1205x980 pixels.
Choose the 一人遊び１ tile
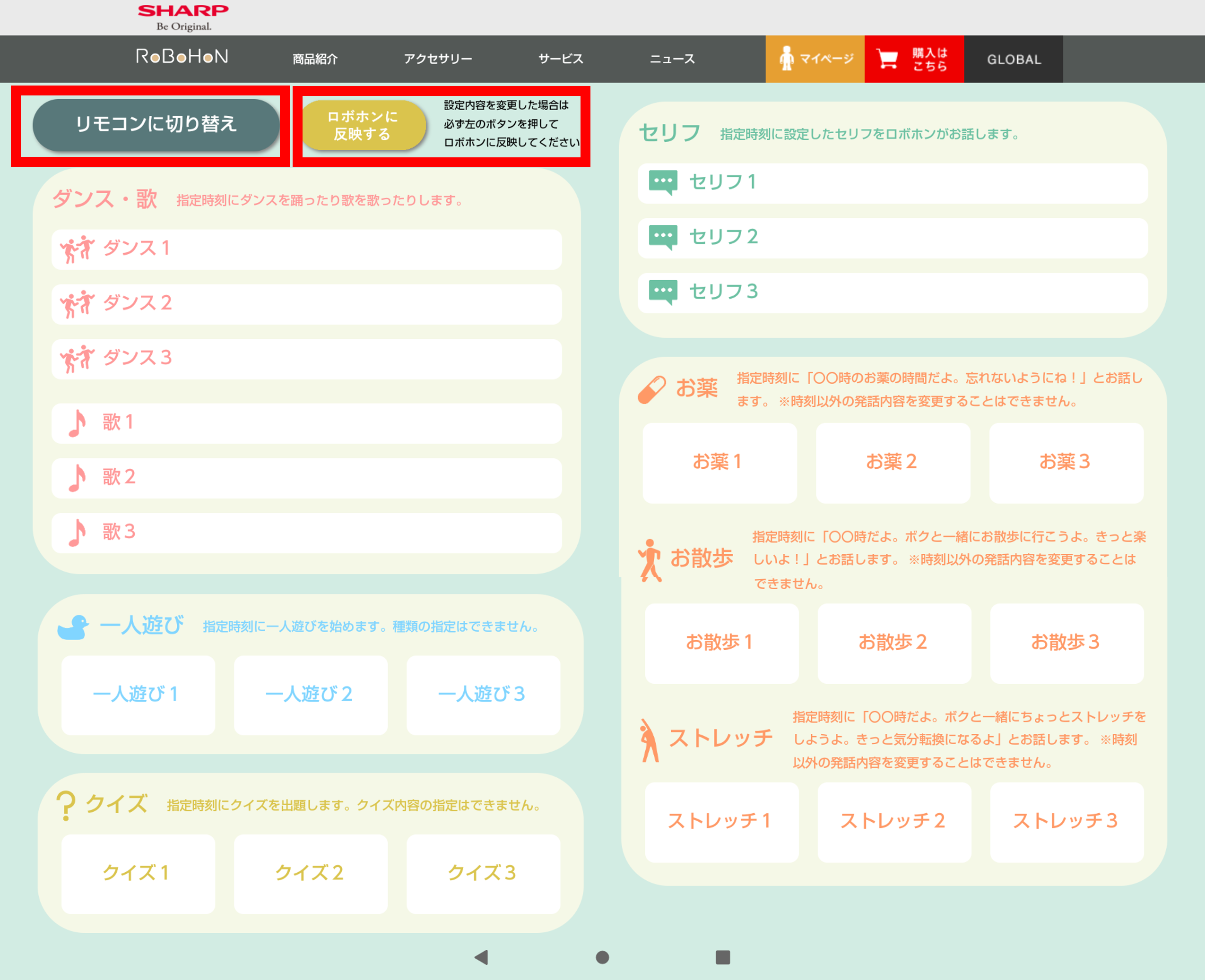tap(138, 695)
